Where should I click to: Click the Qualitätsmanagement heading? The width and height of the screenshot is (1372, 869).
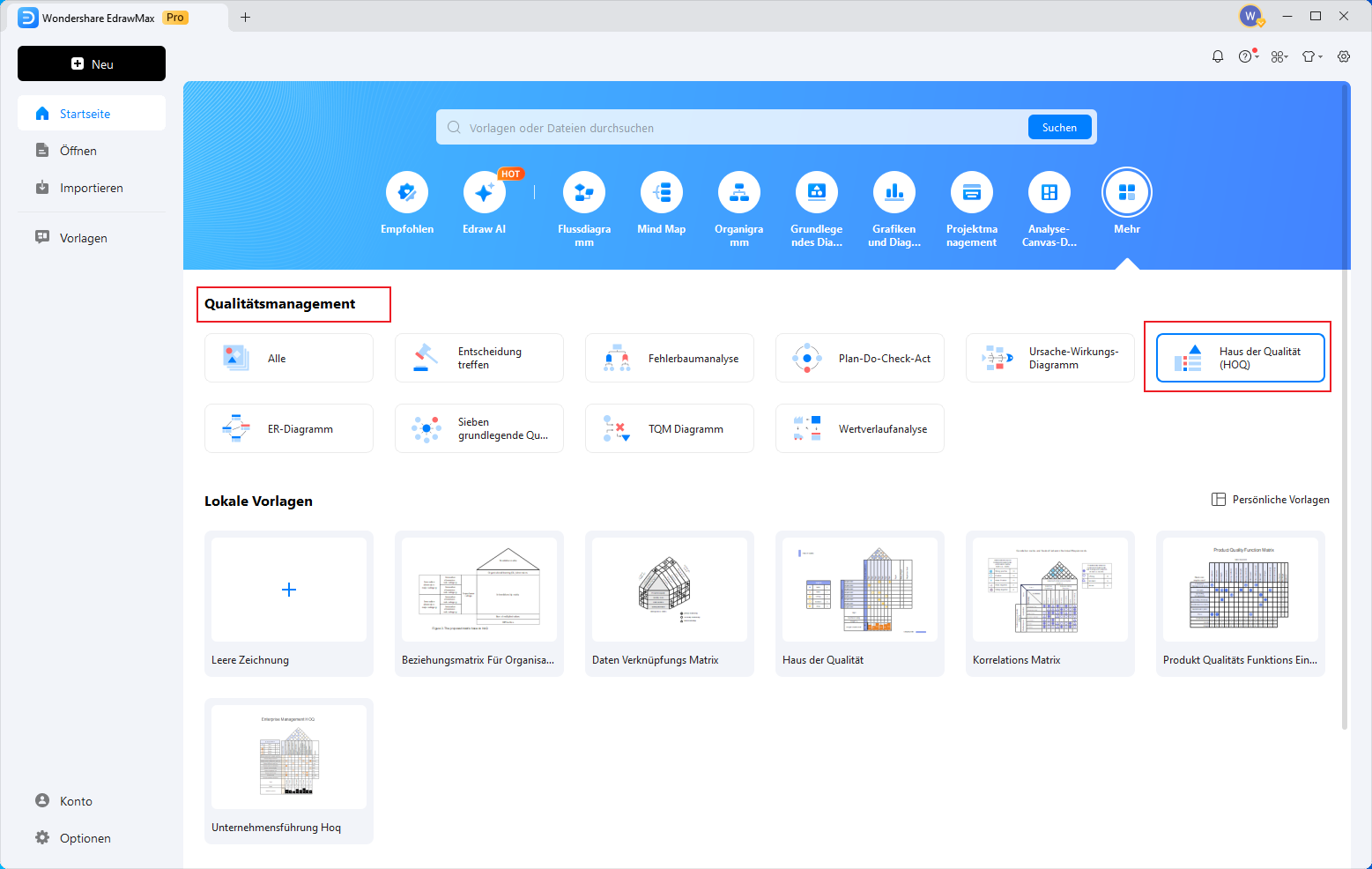pos(280,303)
